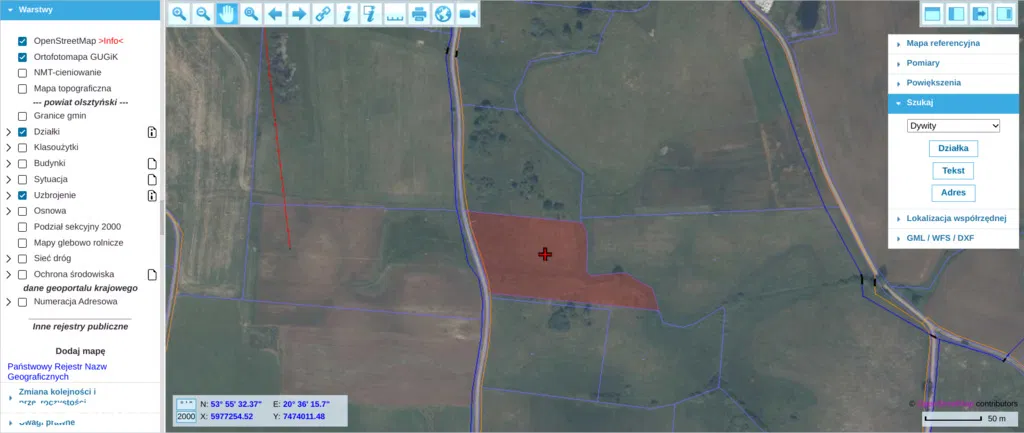
Task: Expand the Sieć dróg layer group
Action: (9, 258)
